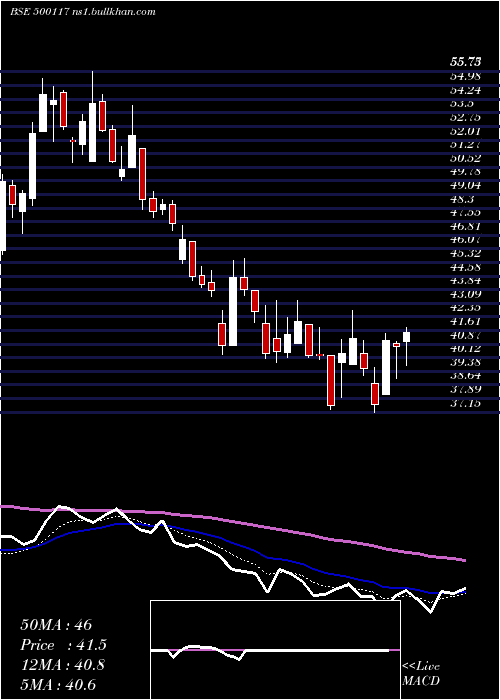Click the 54.24 price axis label
The height and width of the screenshot is (700, 500).
pos(465,90)
